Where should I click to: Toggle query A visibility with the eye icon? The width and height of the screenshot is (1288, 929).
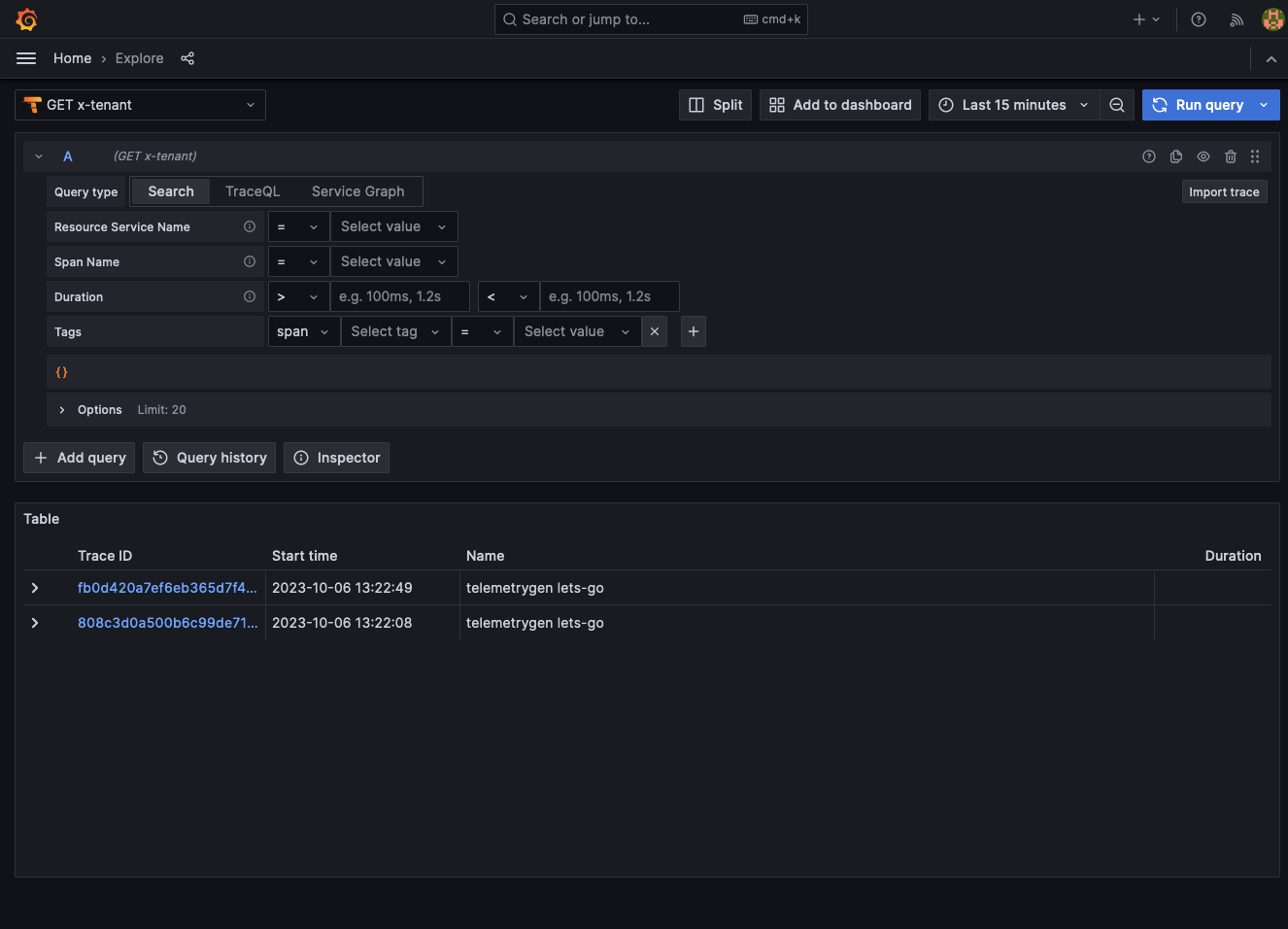pos(1203,156)
